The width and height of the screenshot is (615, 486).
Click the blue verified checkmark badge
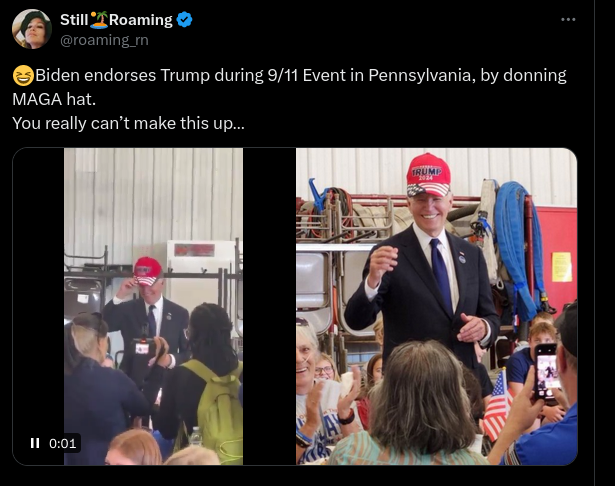(185, 21)
